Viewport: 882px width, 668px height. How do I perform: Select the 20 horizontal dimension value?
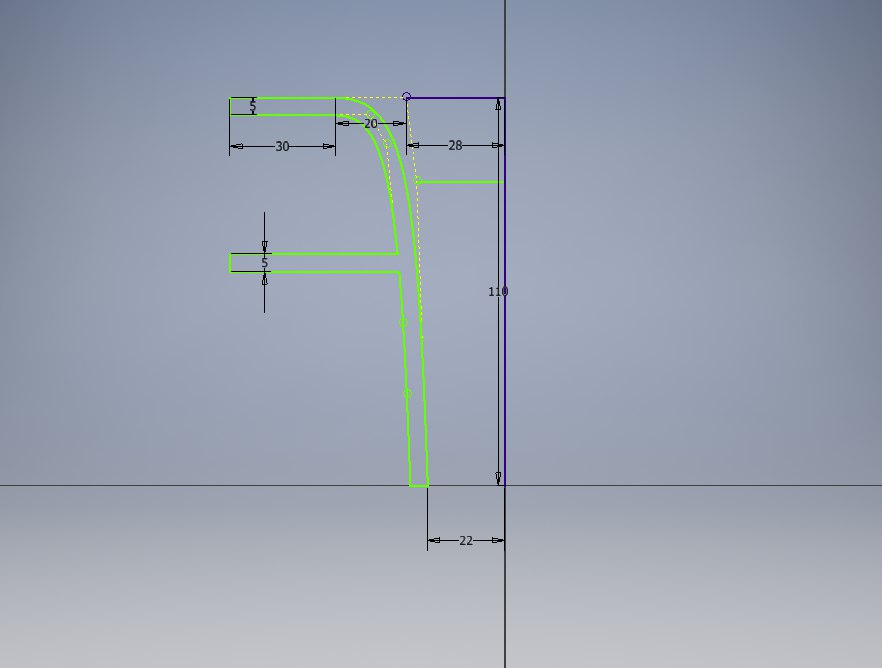point(371,124)
